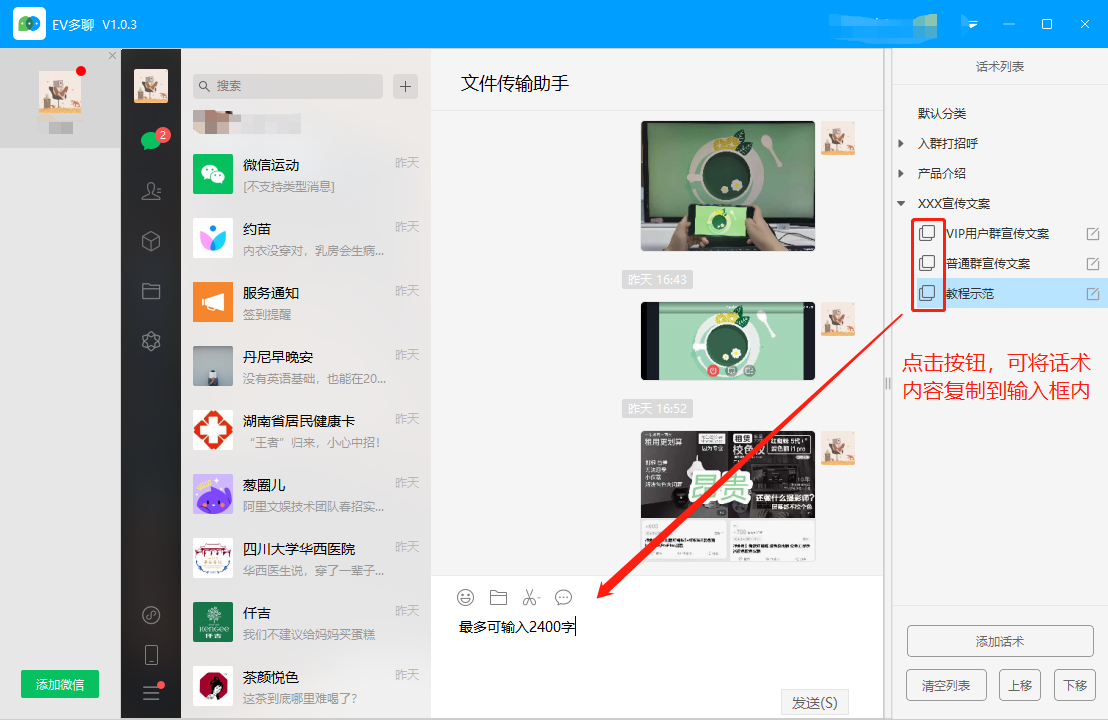Click the 清空列表 button
The width and height of the screenshot is (1108, 720).
click(x=946, y=685)
